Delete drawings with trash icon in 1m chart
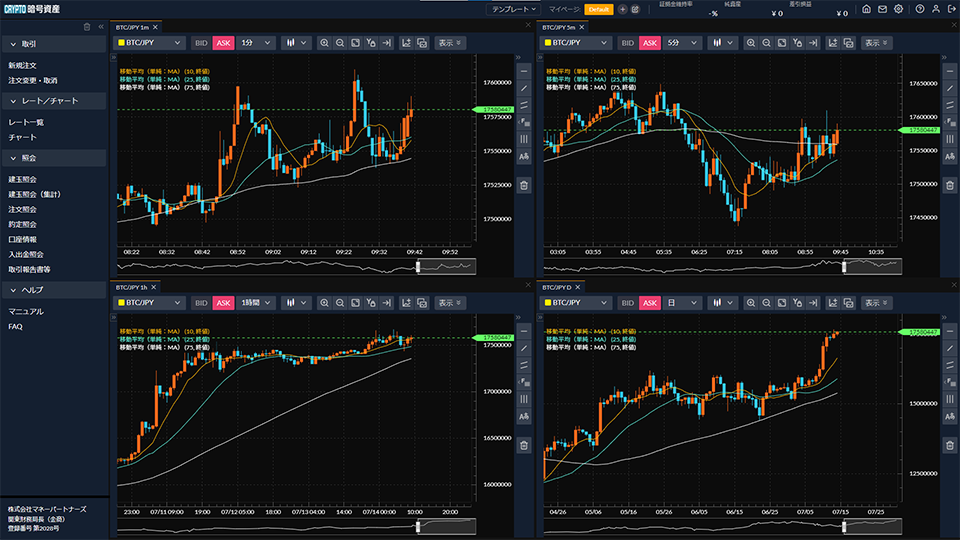 pyautogui.click(x=523, y=186)
